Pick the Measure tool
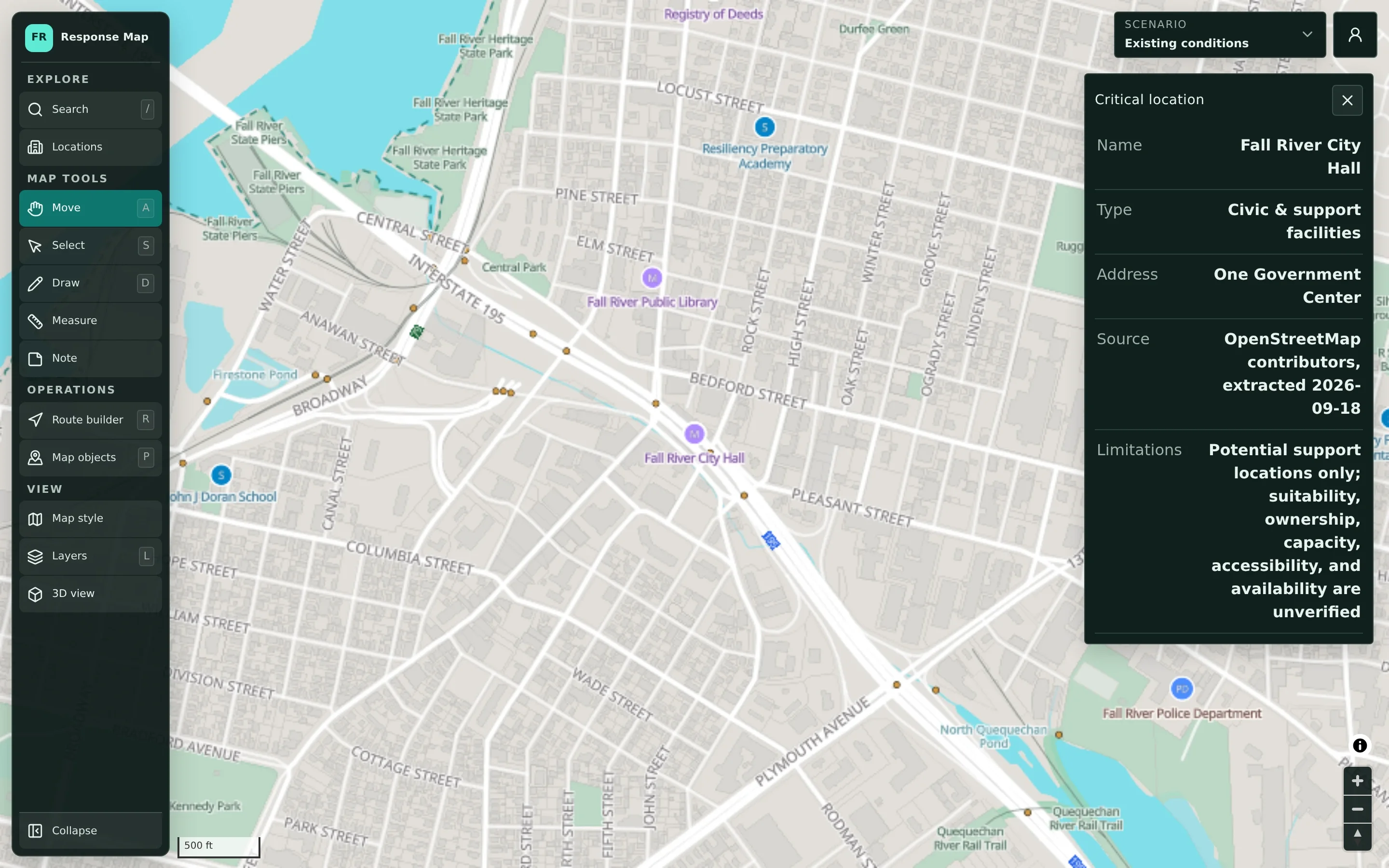This screenshot has width=1389, height=868. tap(90, 321)
